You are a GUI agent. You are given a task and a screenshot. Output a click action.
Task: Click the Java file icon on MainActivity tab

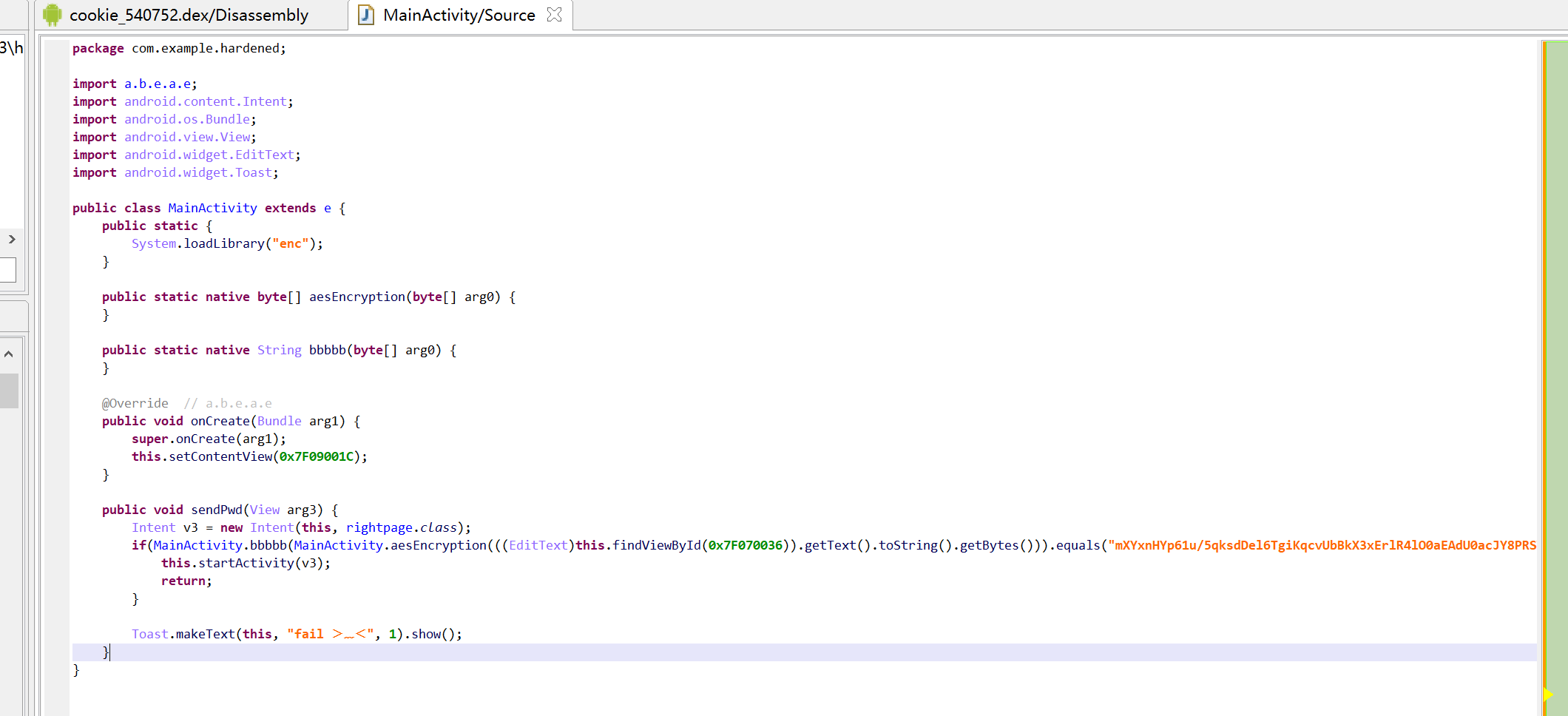click(366, 15)
